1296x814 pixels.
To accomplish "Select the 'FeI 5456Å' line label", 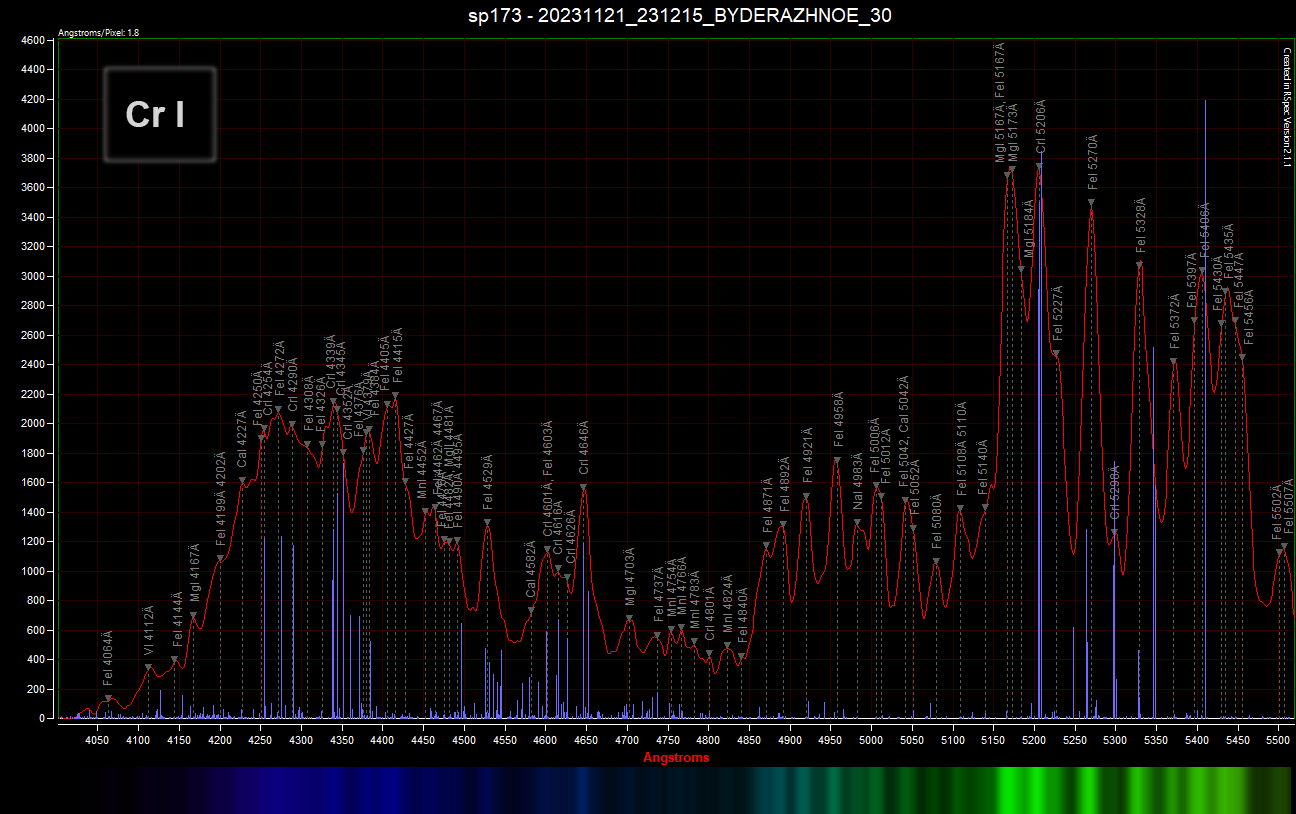I will tap(1247, 318).
